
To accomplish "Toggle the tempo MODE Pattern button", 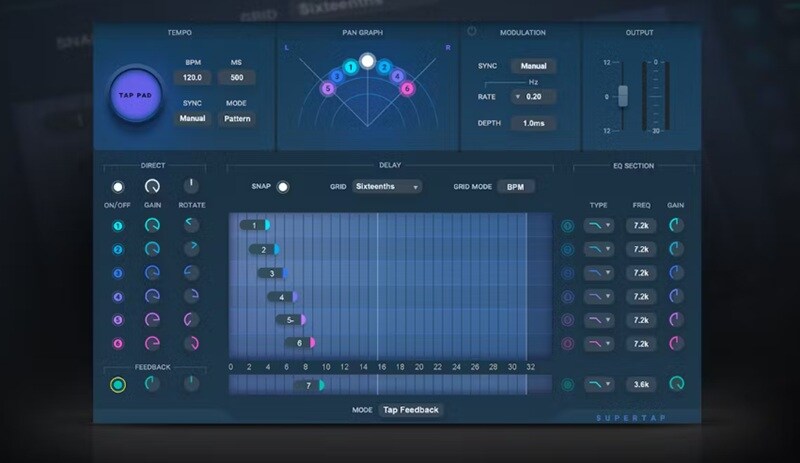I will click(x=237, y=118).
